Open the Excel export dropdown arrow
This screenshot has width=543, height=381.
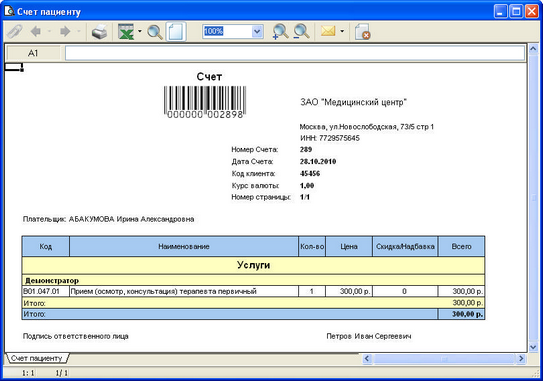pos(140,31)
